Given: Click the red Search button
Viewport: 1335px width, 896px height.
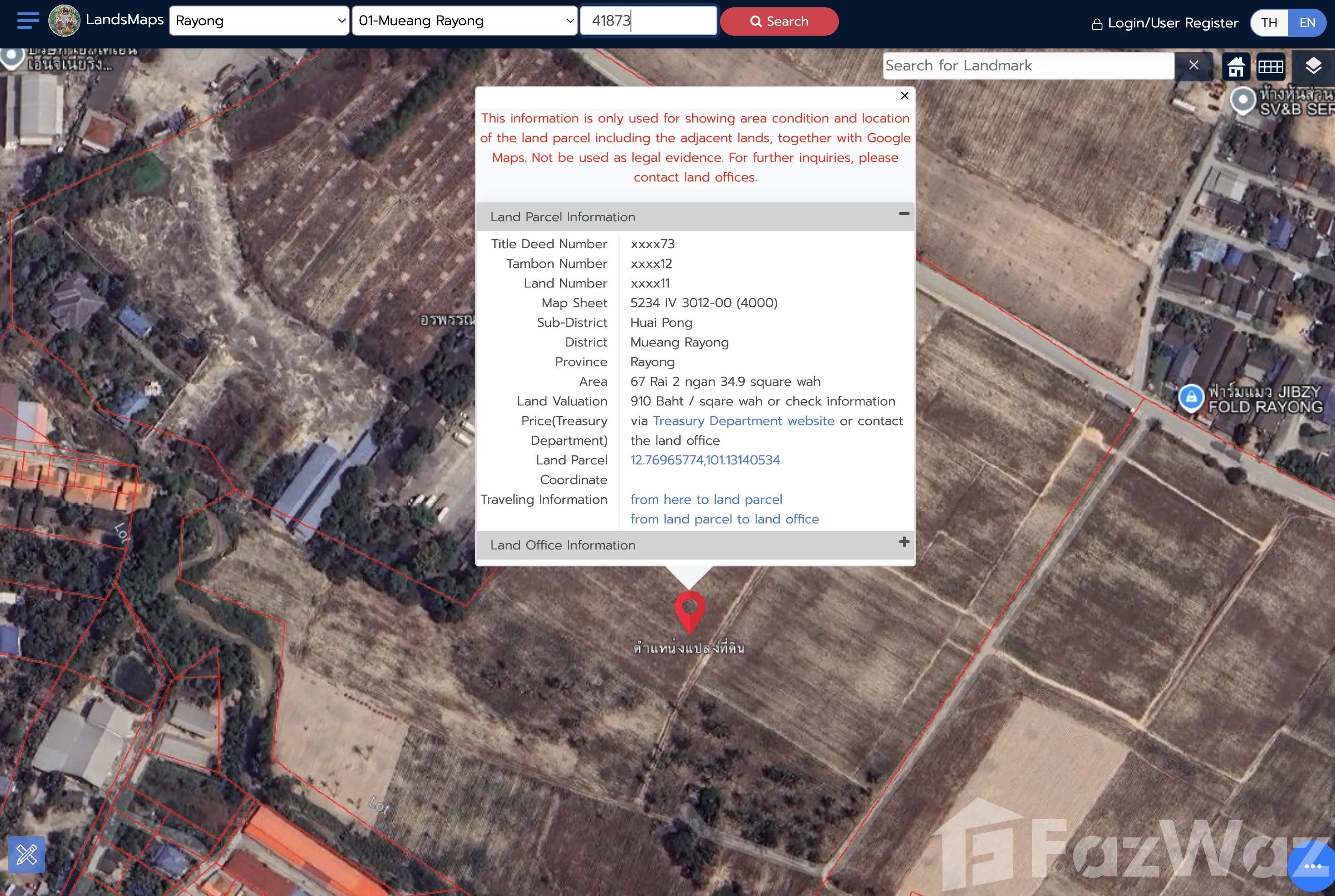Looking at the screenshot, I should [779, 21].
